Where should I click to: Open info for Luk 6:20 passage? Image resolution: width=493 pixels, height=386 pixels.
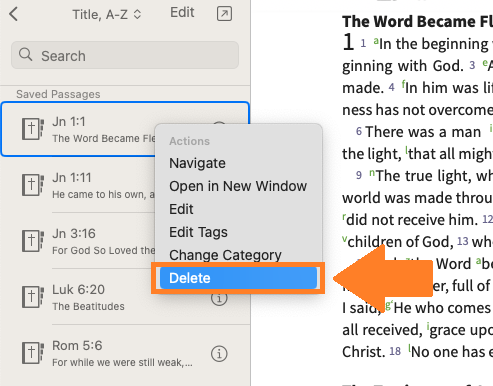tap(219, 298)
